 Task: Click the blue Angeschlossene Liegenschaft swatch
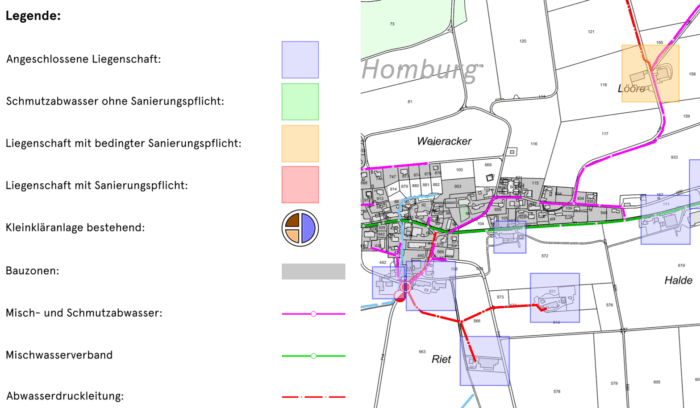pyautogui.click(x=300, y=59)
